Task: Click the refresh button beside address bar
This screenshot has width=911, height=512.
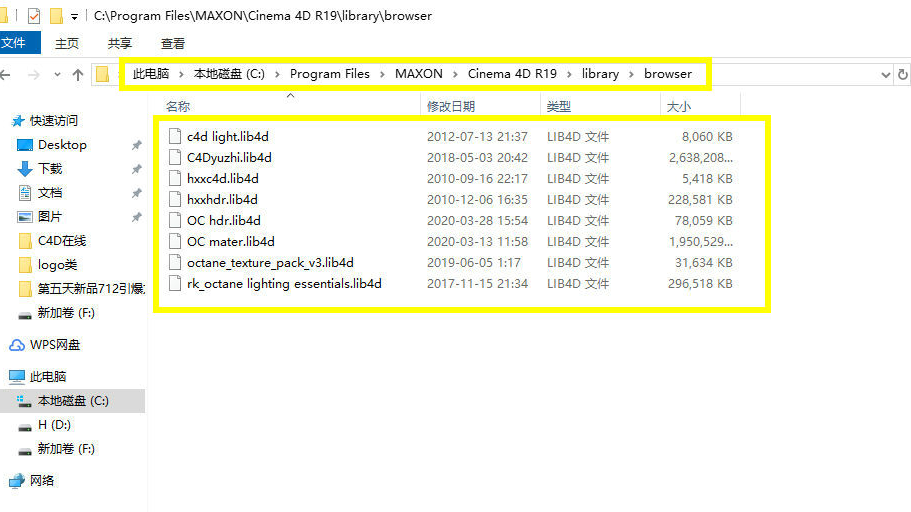Action: point(903,74)
